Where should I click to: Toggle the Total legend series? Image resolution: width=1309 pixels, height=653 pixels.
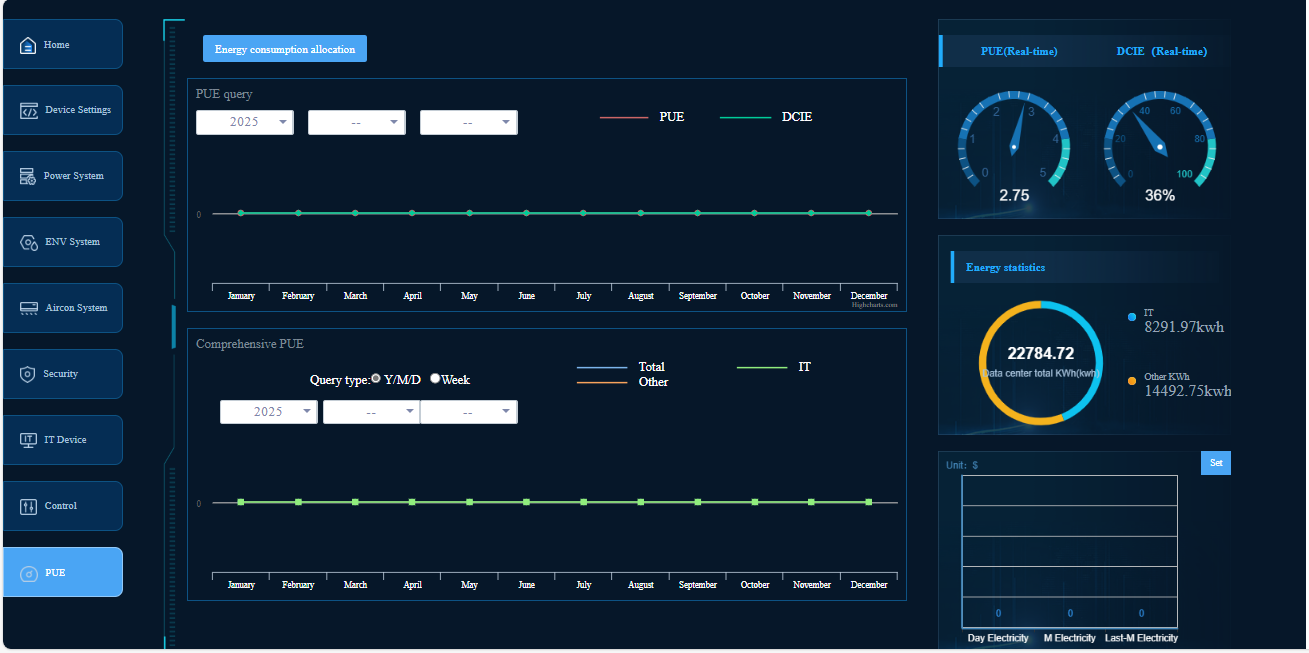[x=621, y=367]
